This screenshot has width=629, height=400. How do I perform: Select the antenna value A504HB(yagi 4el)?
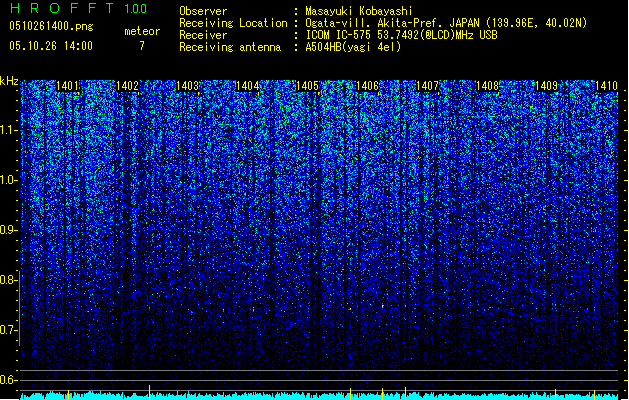[x=353, y=47]
